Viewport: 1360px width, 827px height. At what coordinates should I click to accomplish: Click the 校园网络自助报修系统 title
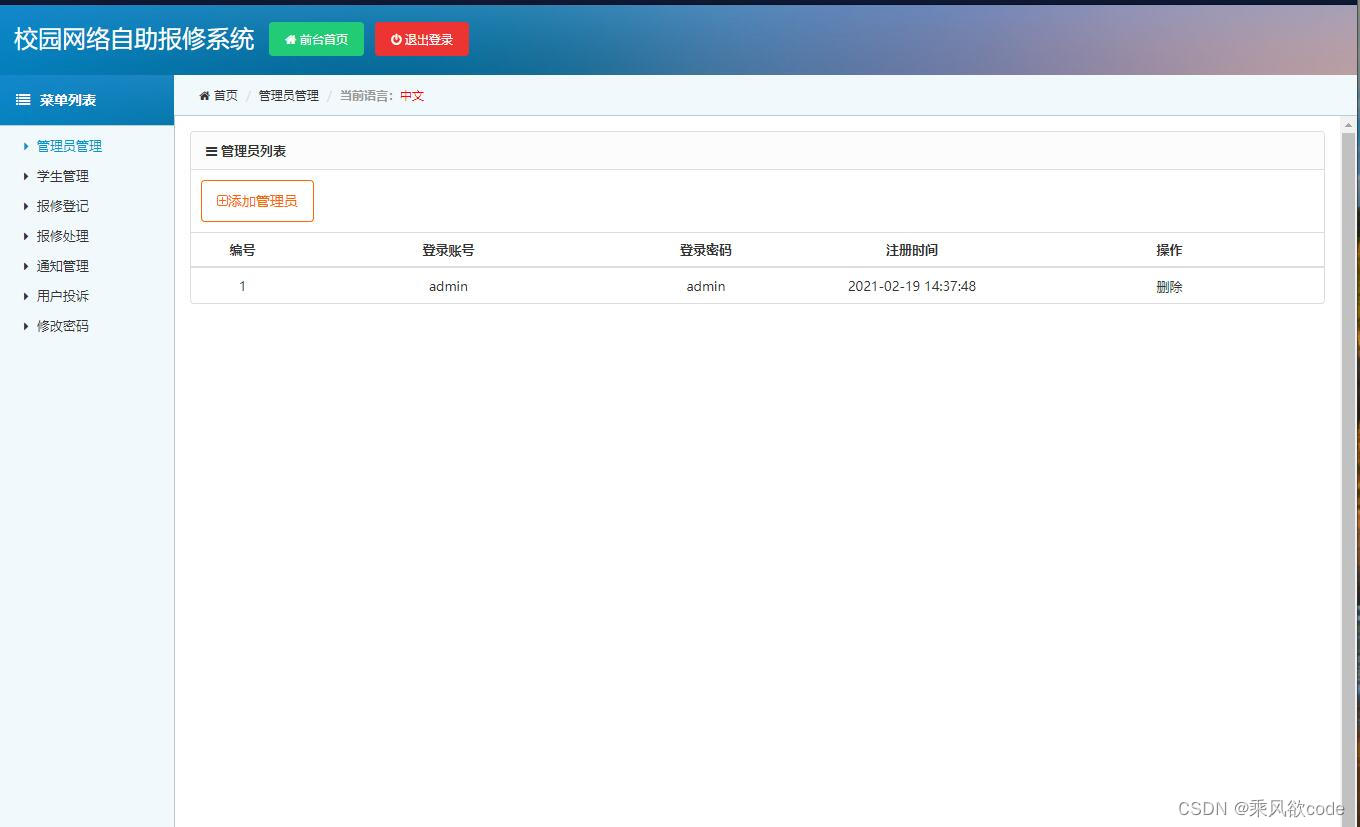[134, 39]
